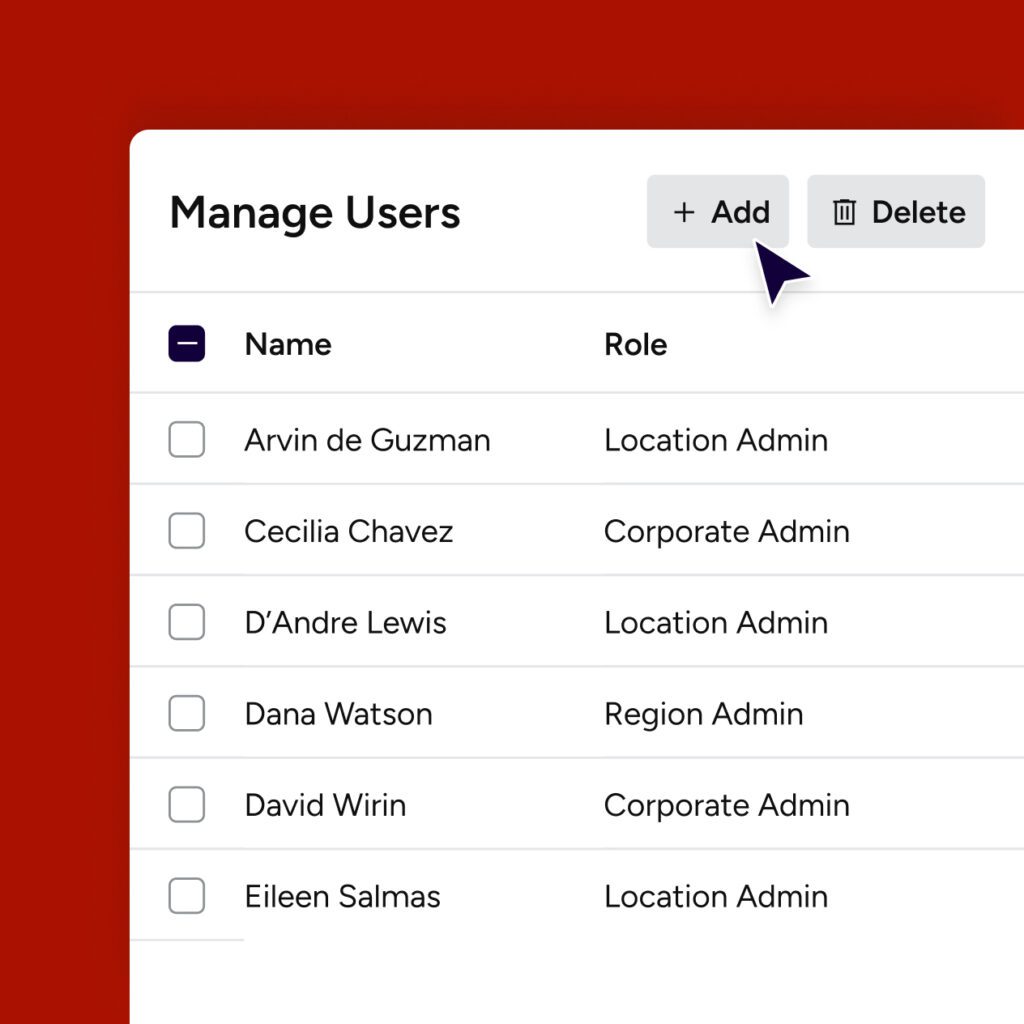This screenshot has width=1024, height=1024.
Task: Enable the Dana Watson checkbox
Action: 187,714
